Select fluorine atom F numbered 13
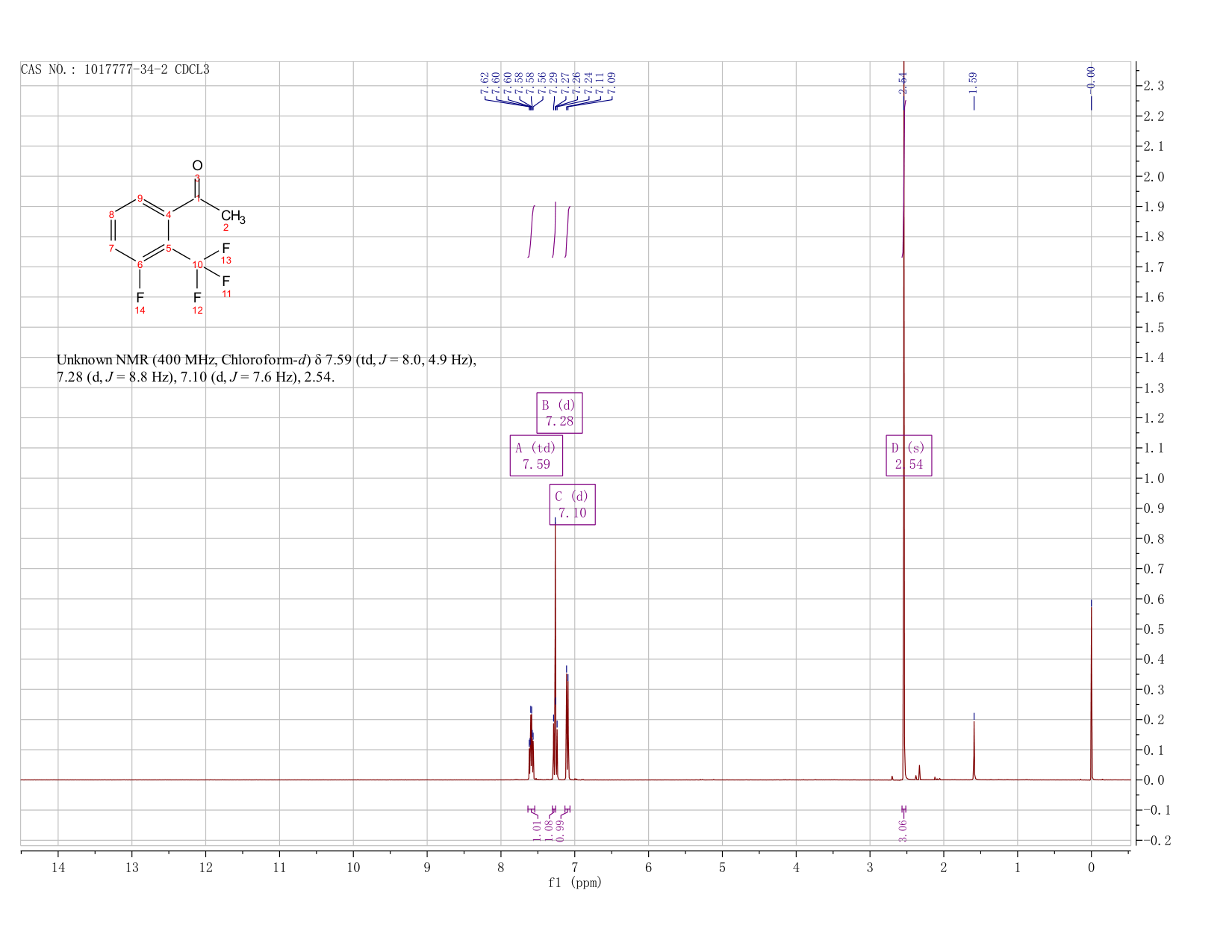Viewport: 1232px width, 952px height. (x=226, y=249)
